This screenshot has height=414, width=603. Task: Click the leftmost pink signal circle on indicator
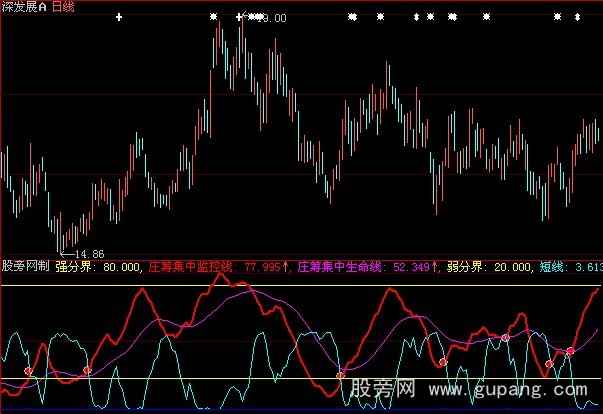(28, 371)
